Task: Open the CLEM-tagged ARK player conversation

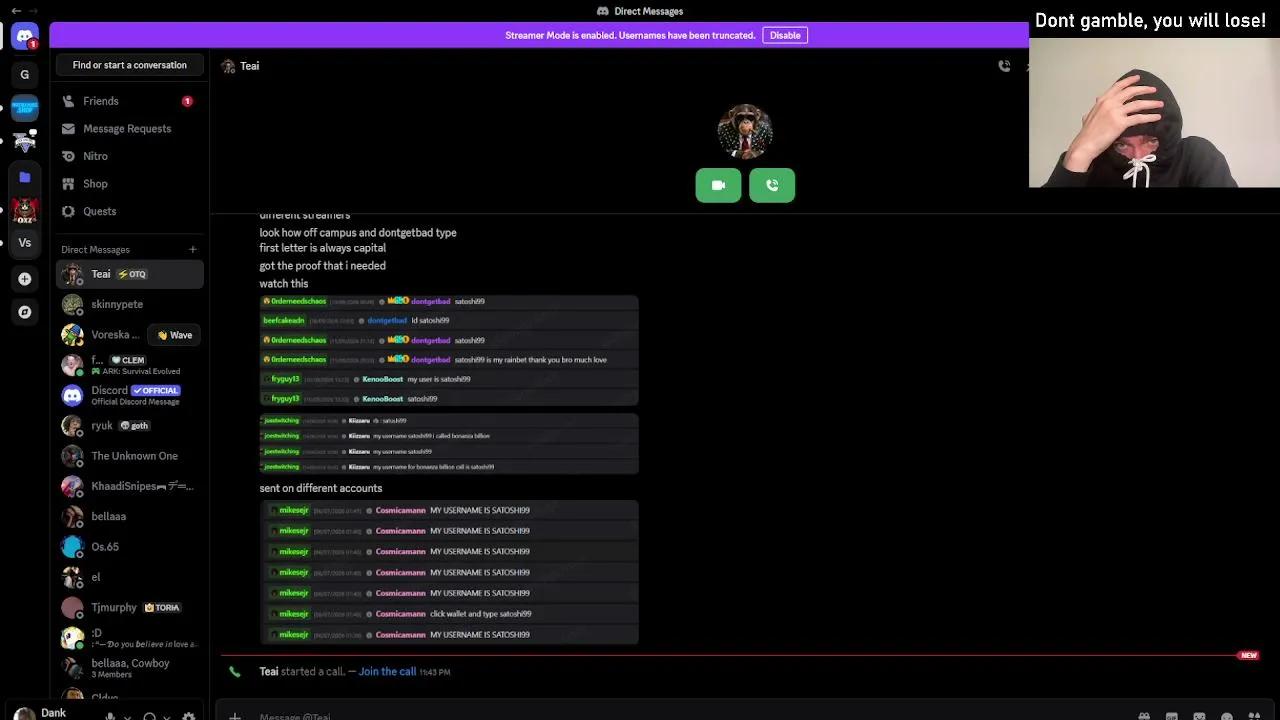Action: tap(130, 365)
